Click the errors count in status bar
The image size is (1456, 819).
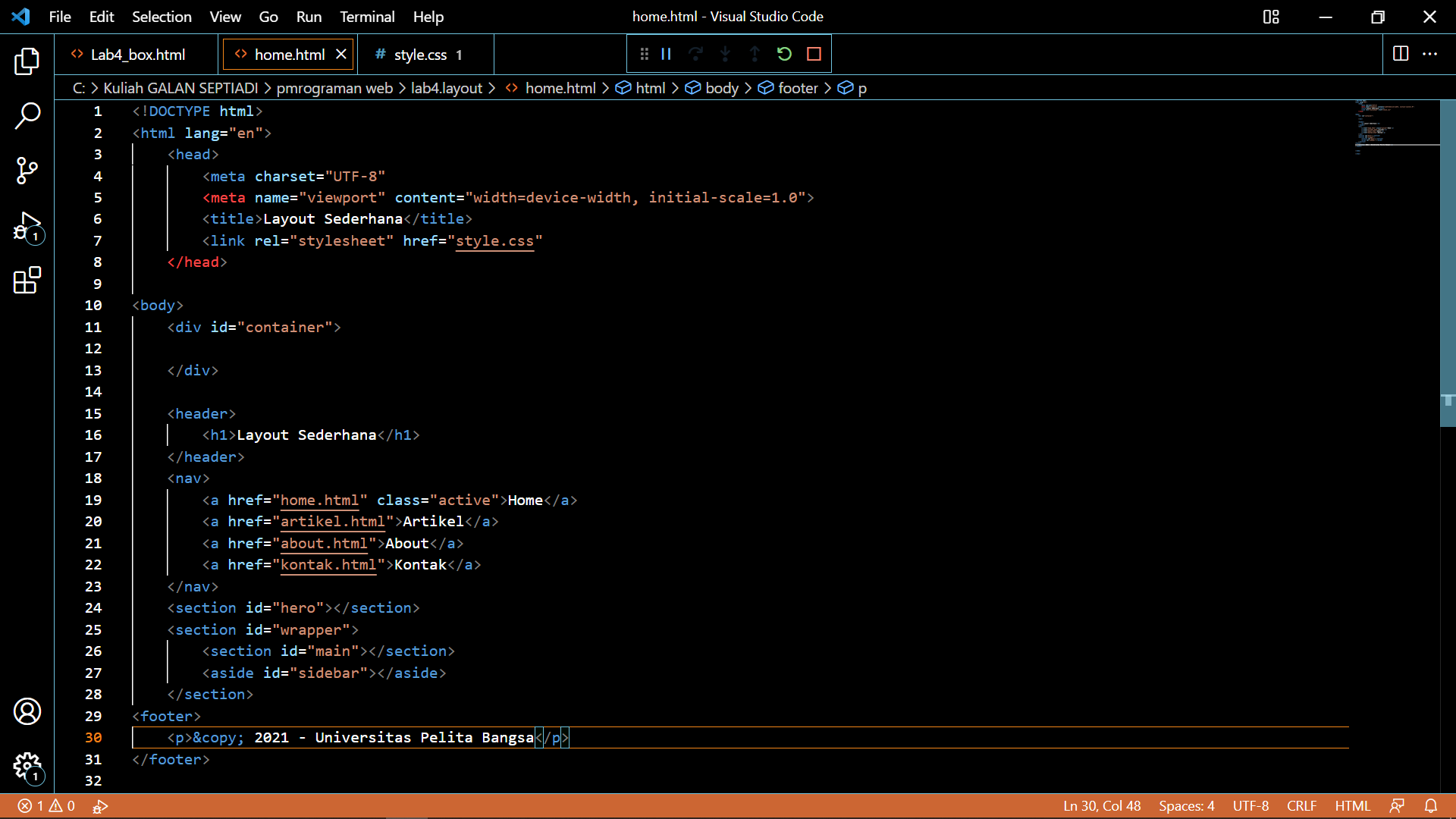pos(30,806)
